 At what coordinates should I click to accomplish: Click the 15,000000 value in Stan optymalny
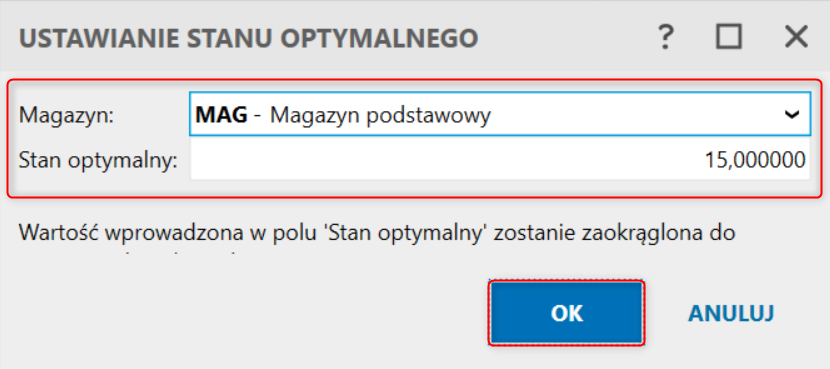click(755, 160)
